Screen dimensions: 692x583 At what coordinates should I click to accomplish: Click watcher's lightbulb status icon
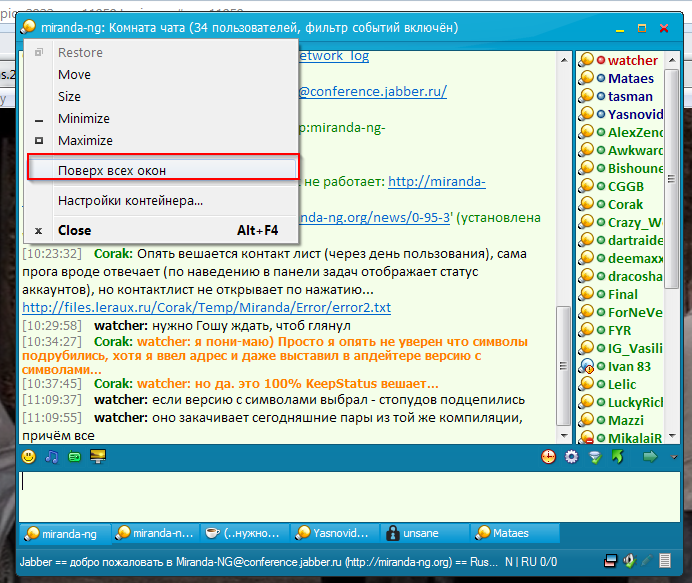click(x=586, y=59)
